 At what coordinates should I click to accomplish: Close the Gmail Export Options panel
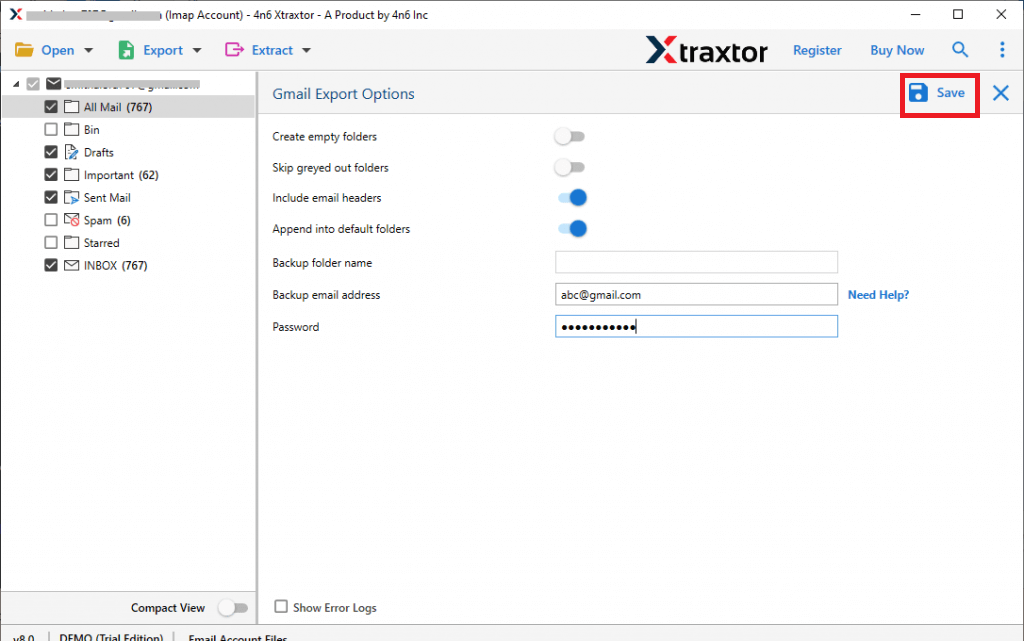(x=1000, y=93)
